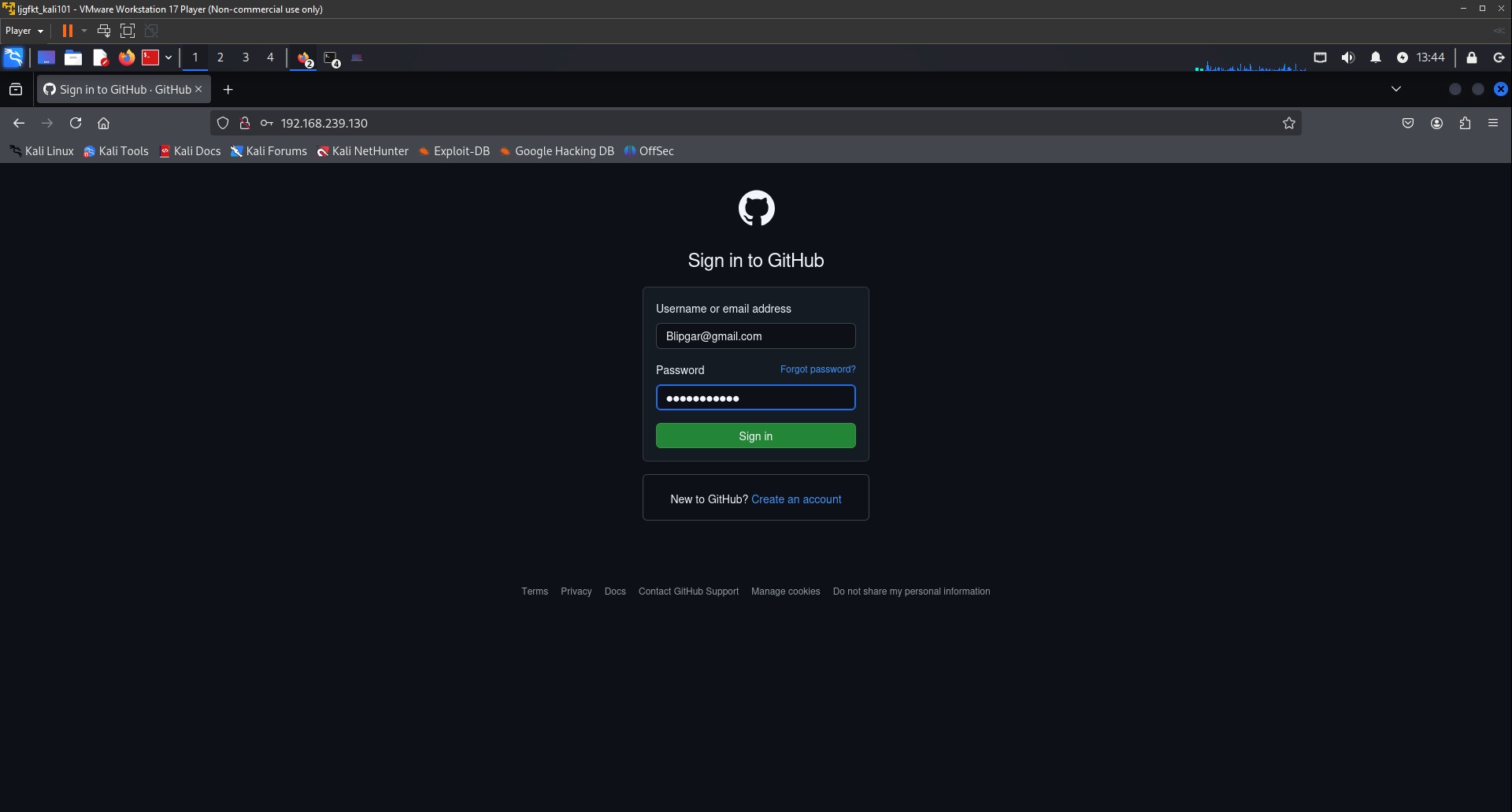Enter VMware full screen mode

pos(128,31)
